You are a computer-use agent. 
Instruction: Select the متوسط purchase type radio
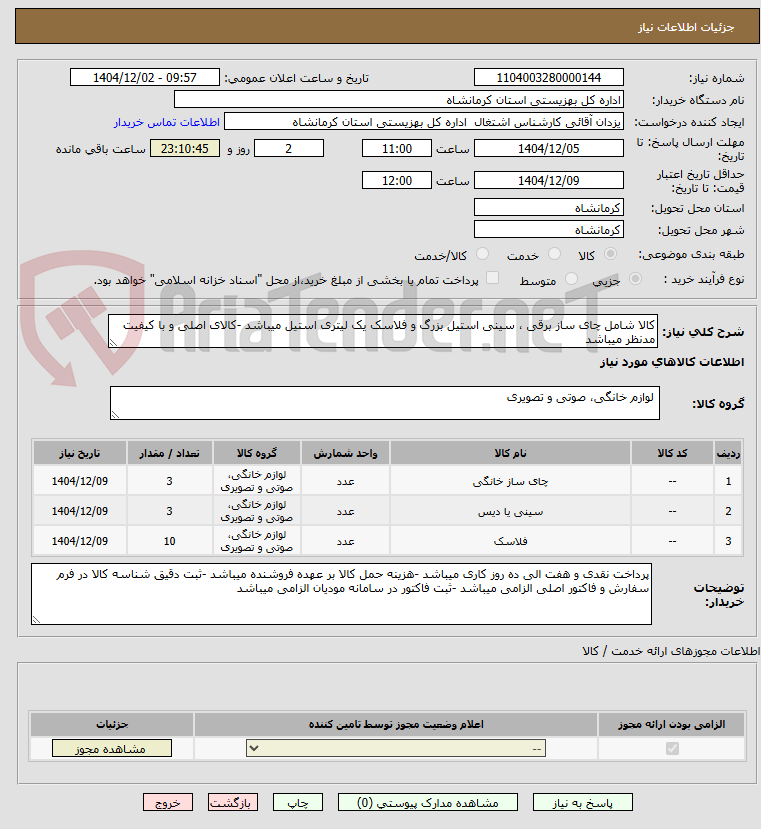click(x=571, y=279)
